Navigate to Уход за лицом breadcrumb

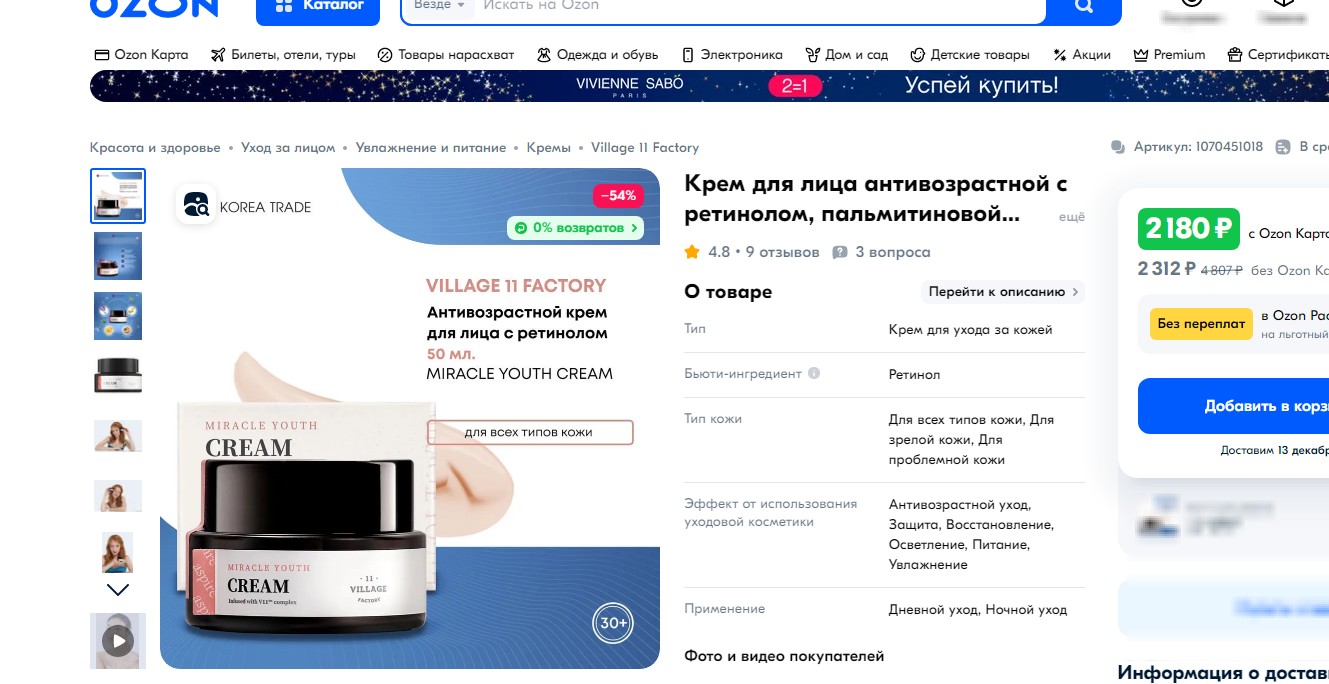(x=288, y=147)
